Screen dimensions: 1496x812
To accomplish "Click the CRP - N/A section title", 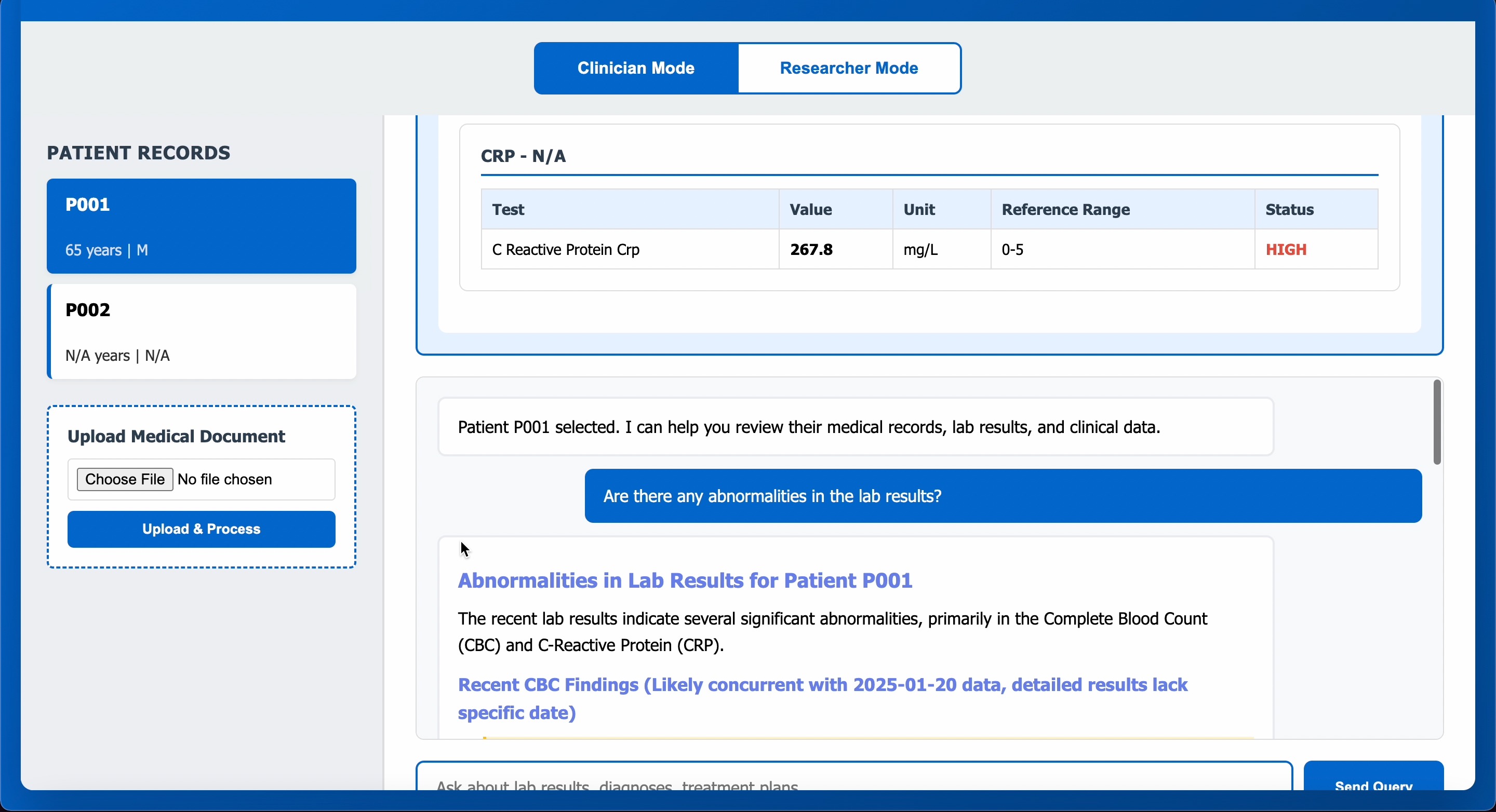I will tap(523, 156).
